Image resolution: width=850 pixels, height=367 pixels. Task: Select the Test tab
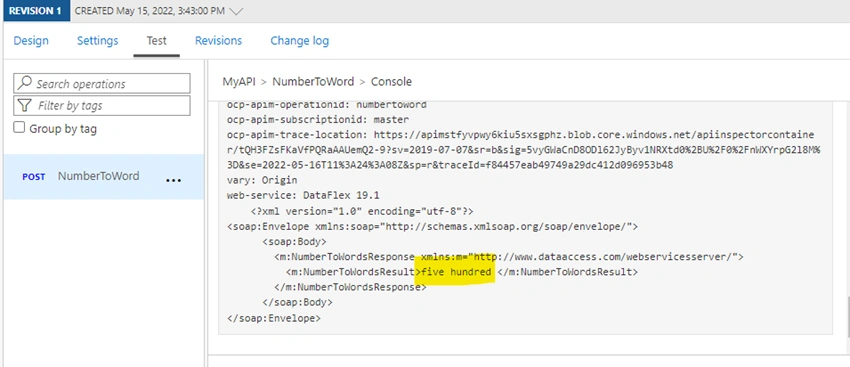coord(157,41)
